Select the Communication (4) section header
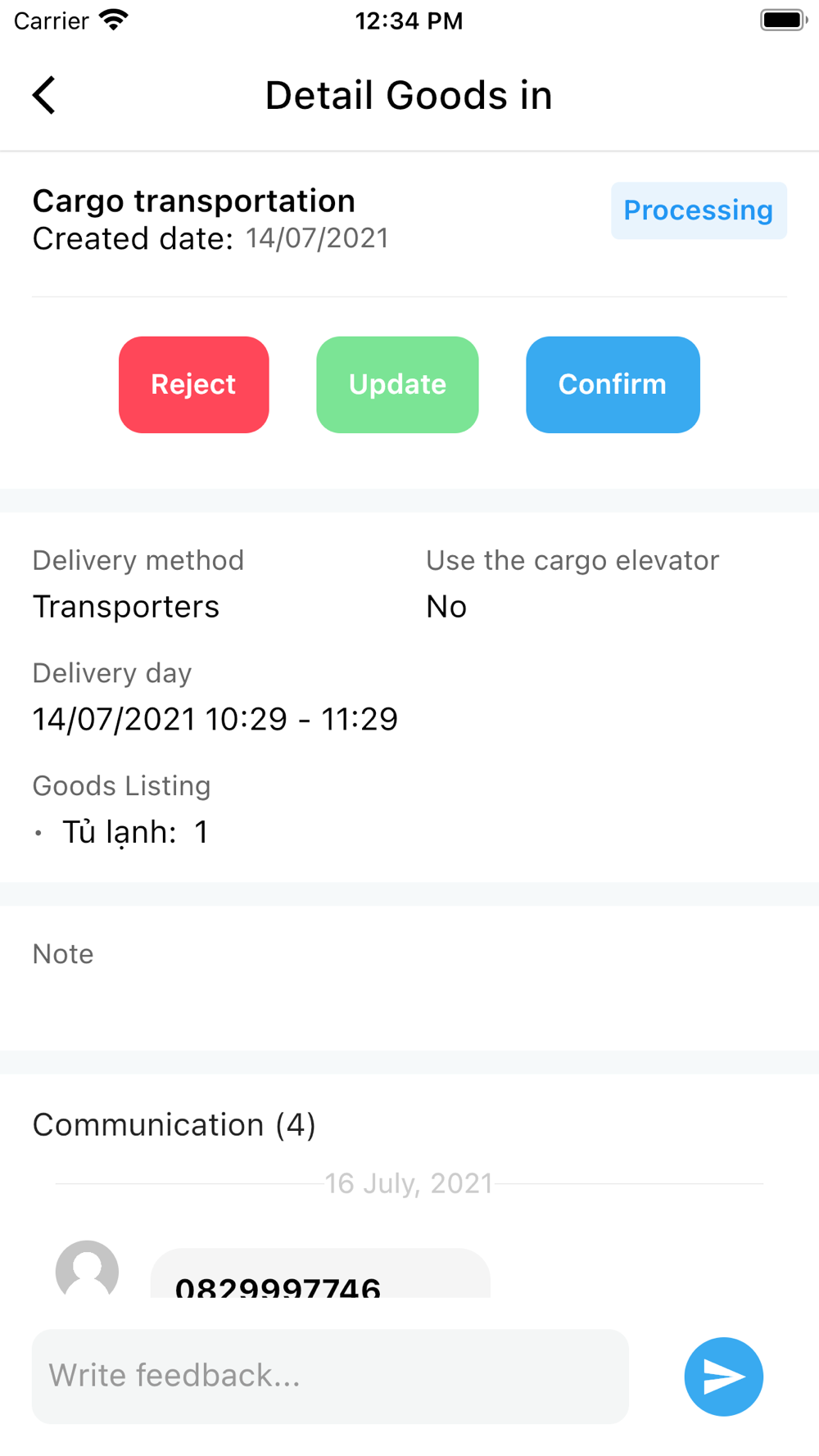The width and height of the screenshot is (819, 1456). (174, 1125)
